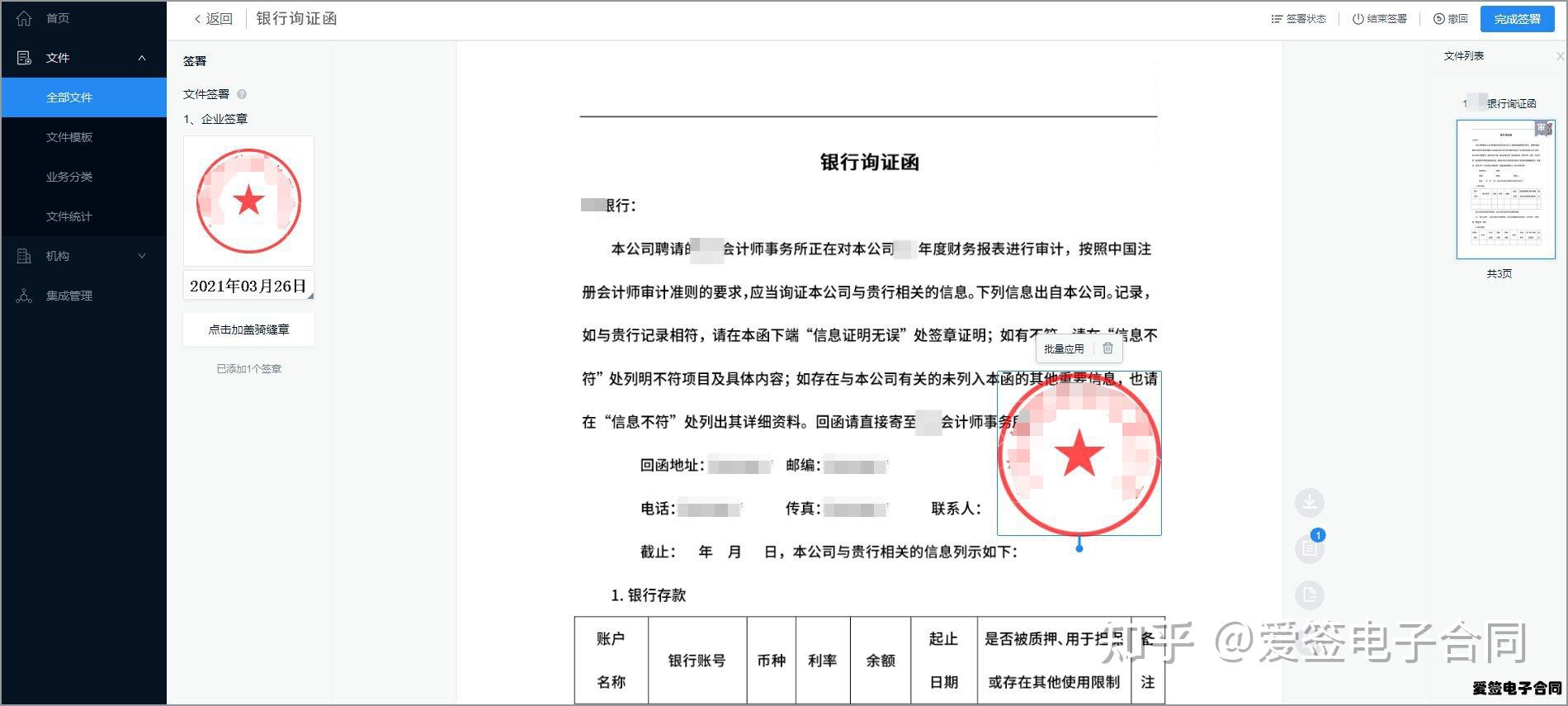Click the 已添加1个签章 status text
This screenshot has width=1568, height=706.
(248, 369)
